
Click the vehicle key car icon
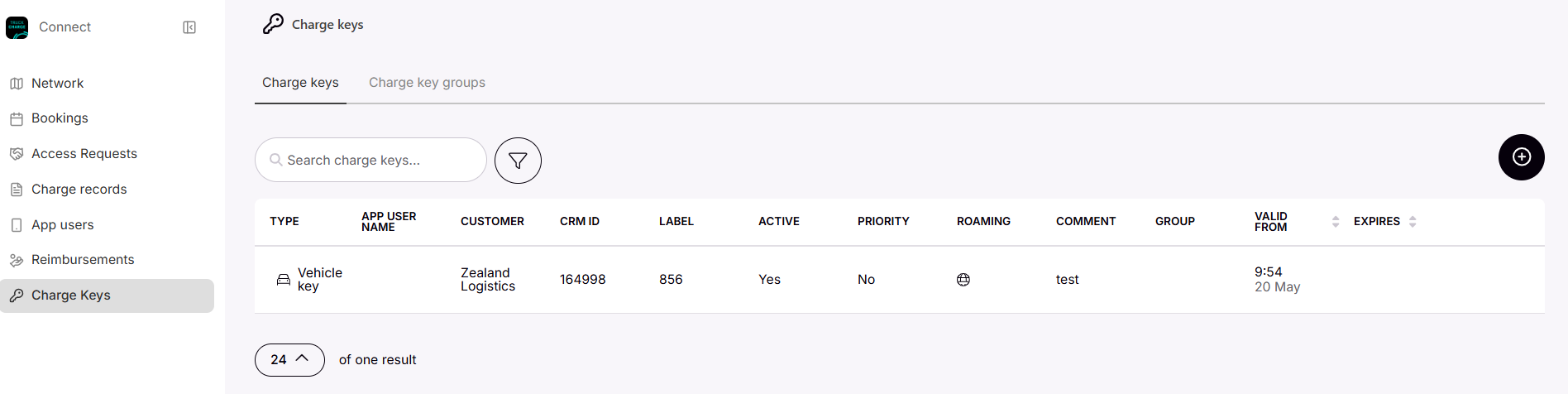point(283,280)
